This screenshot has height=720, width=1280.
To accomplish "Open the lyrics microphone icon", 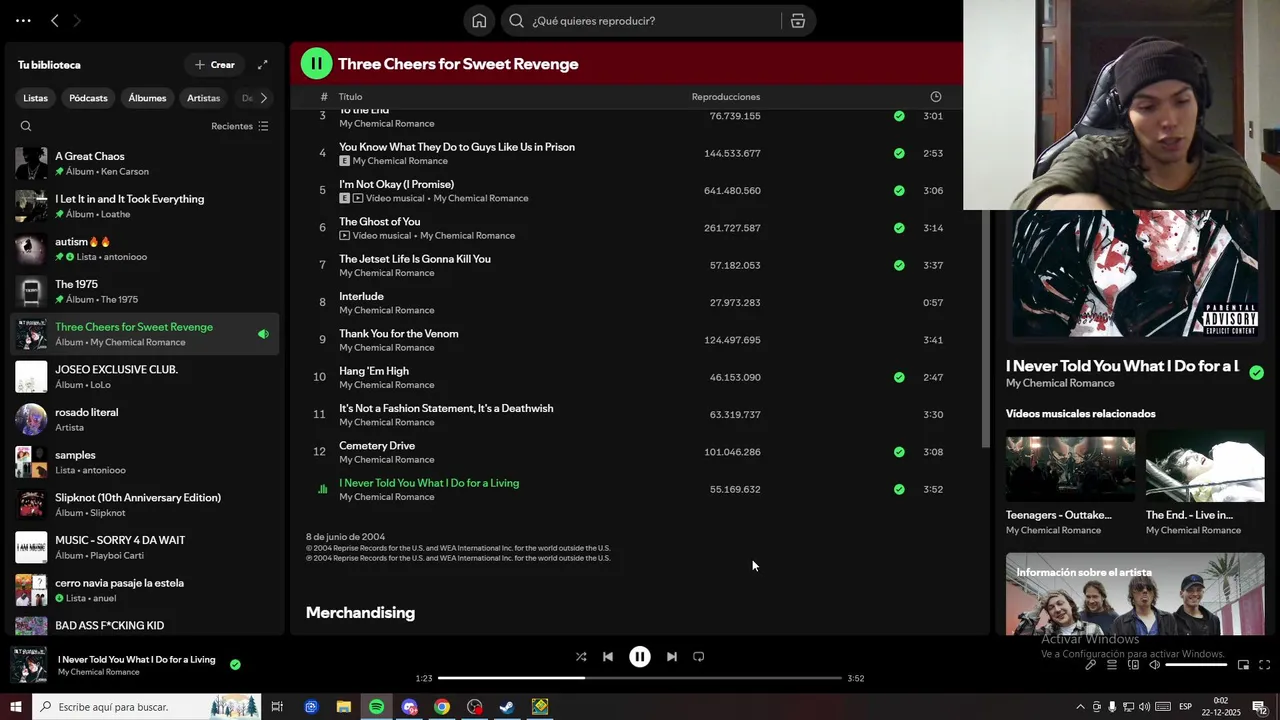I will pyautogui.click(x=1091, y=665).
